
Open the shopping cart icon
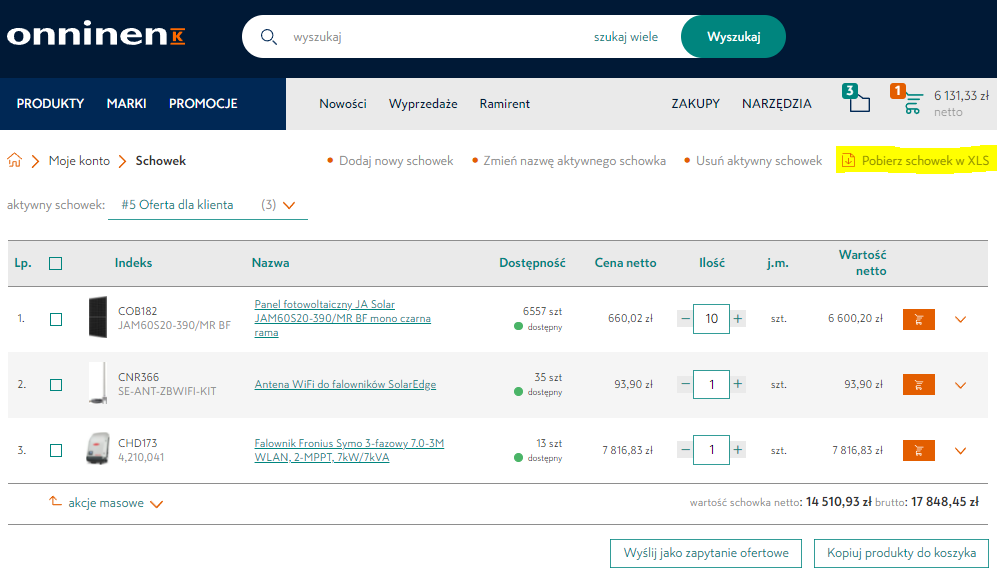pos(907,100)
